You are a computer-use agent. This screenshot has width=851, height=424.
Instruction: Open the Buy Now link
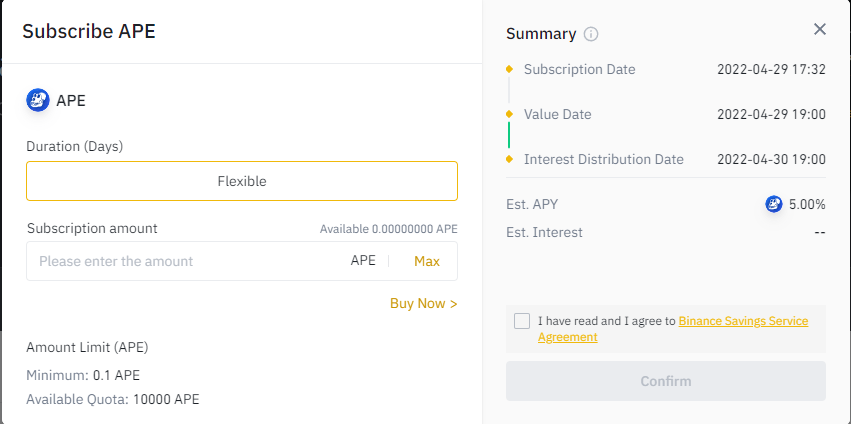point(424,303)
